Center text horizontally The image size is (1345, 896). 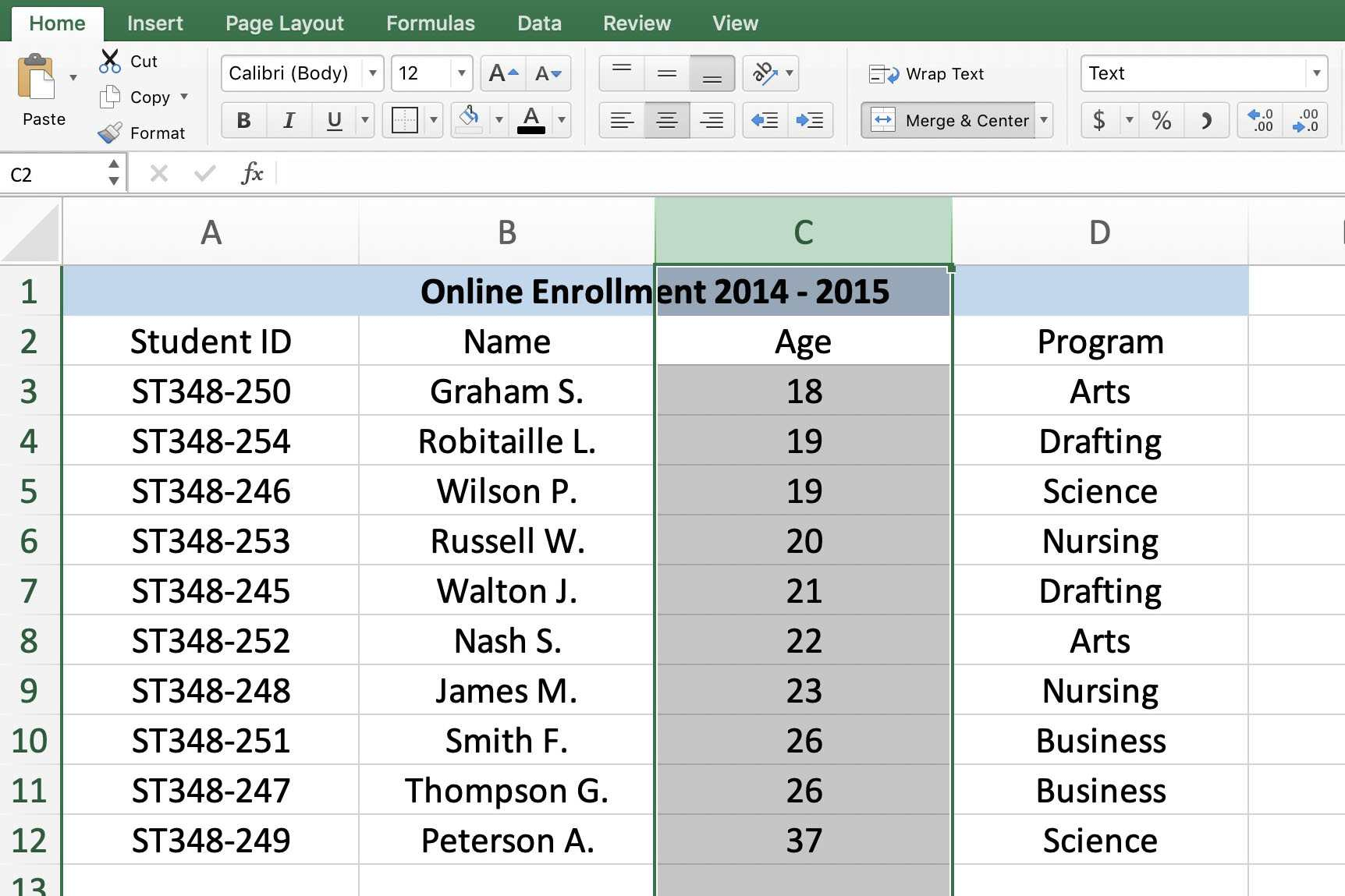point(667,120)
